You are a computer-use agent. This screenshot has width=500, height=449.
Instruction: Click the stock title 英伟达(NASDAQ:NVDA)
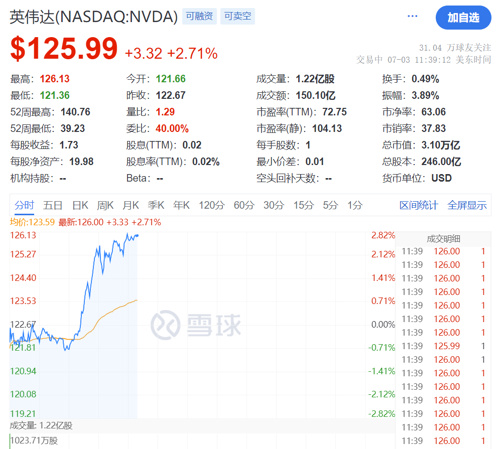[94, 17]
